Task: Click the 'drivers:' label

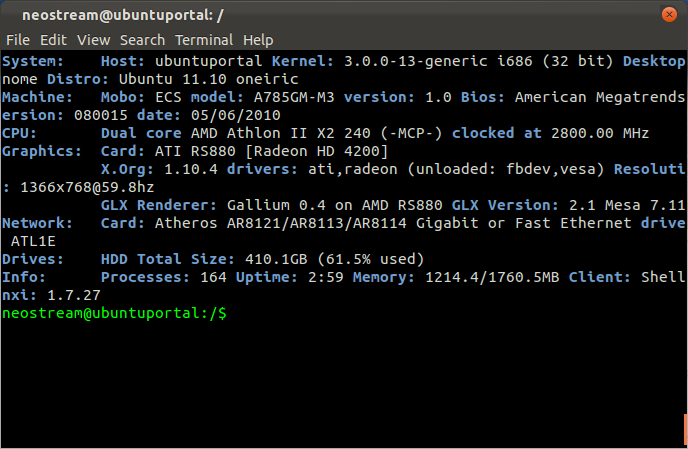Action: pos(262,169)
